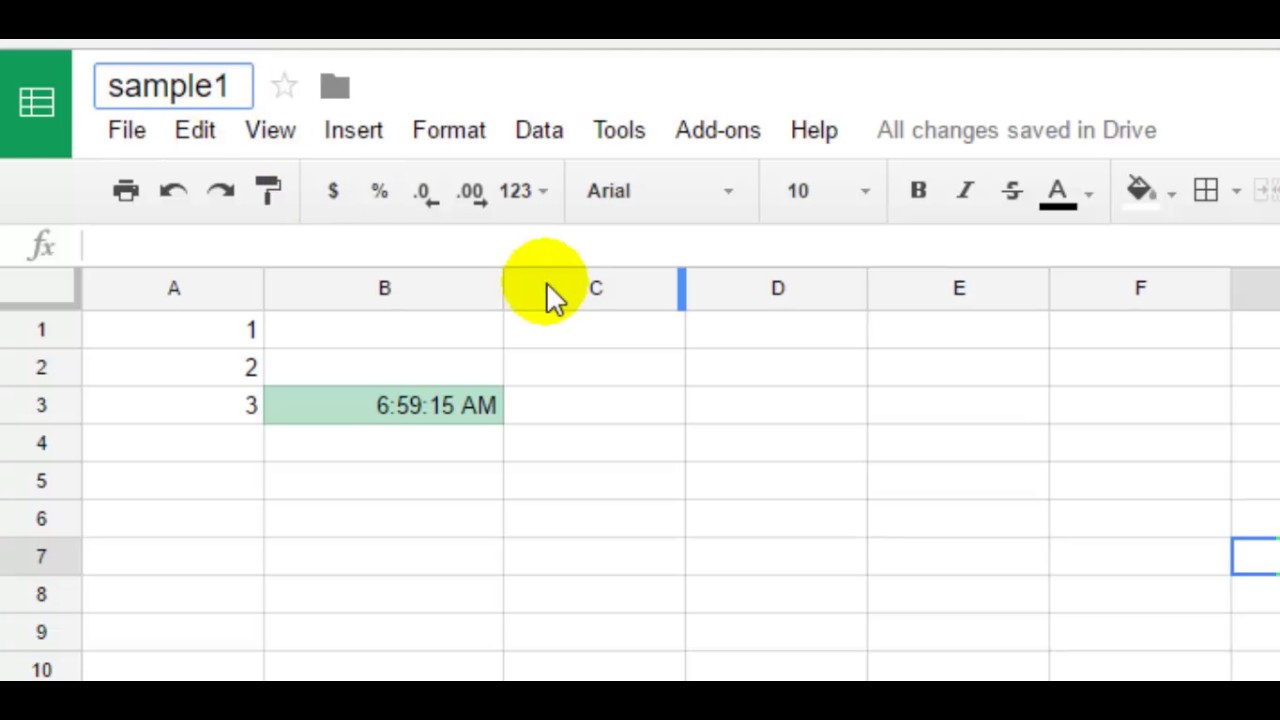Increase decimal places
The width and height of the screenshot is (1280, 720).
471,191
